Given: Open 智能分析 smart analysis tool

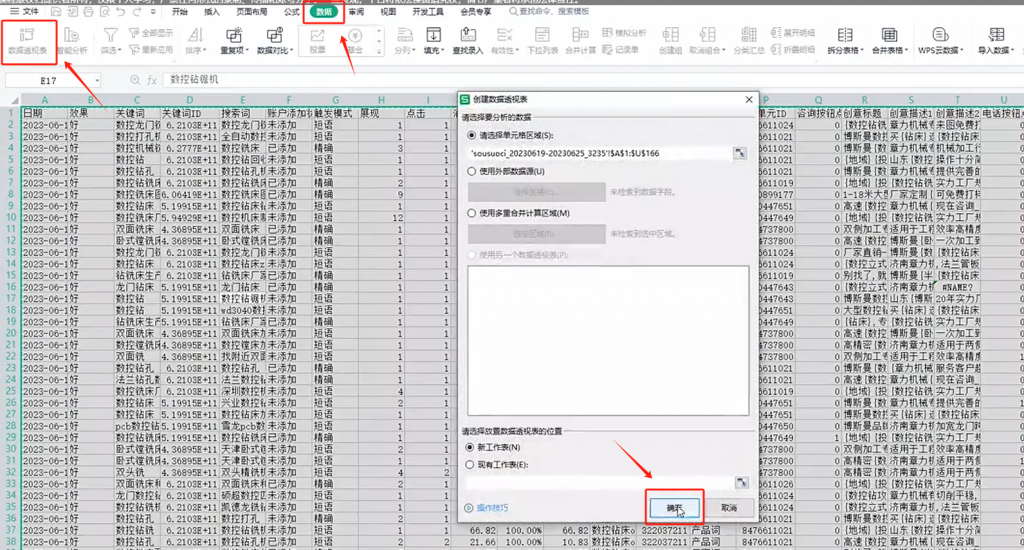Looking at the screenshot, I should pos(72,40).
